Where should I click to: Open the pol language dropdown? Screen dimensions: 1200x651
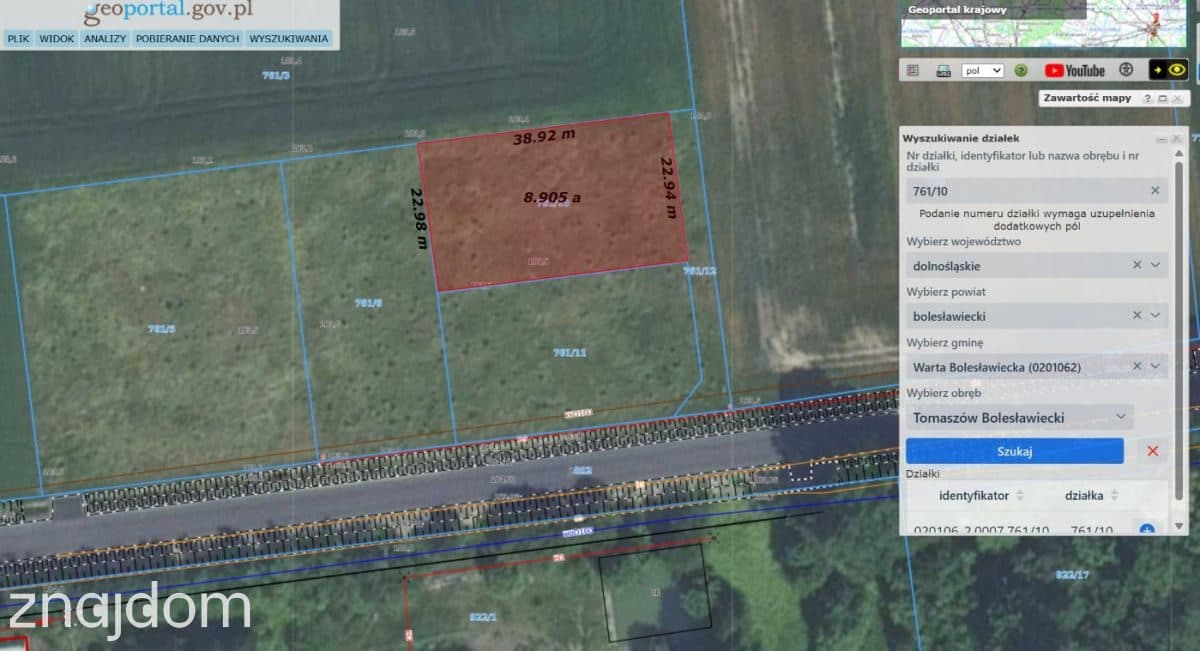983,71
